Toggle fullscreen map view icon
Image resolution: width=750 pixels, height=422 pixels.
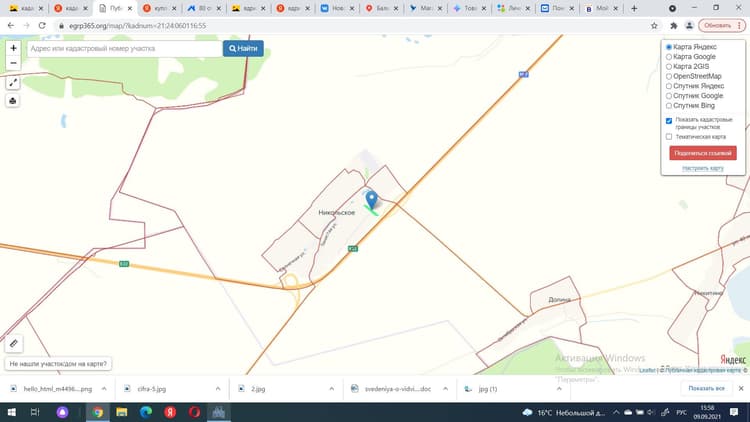point(13,83)
